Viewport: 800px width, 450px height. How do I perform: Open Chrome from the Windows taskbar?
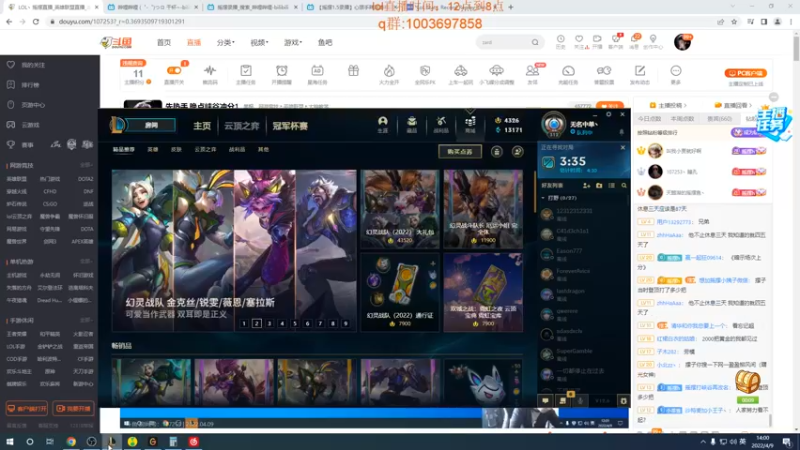[71, 442]
